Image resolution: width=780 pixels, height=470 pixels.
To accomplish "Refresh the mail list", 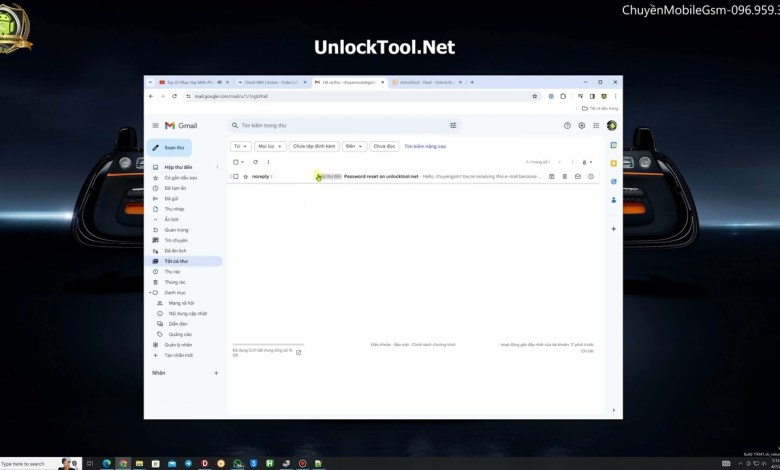I will click(255, 162).
